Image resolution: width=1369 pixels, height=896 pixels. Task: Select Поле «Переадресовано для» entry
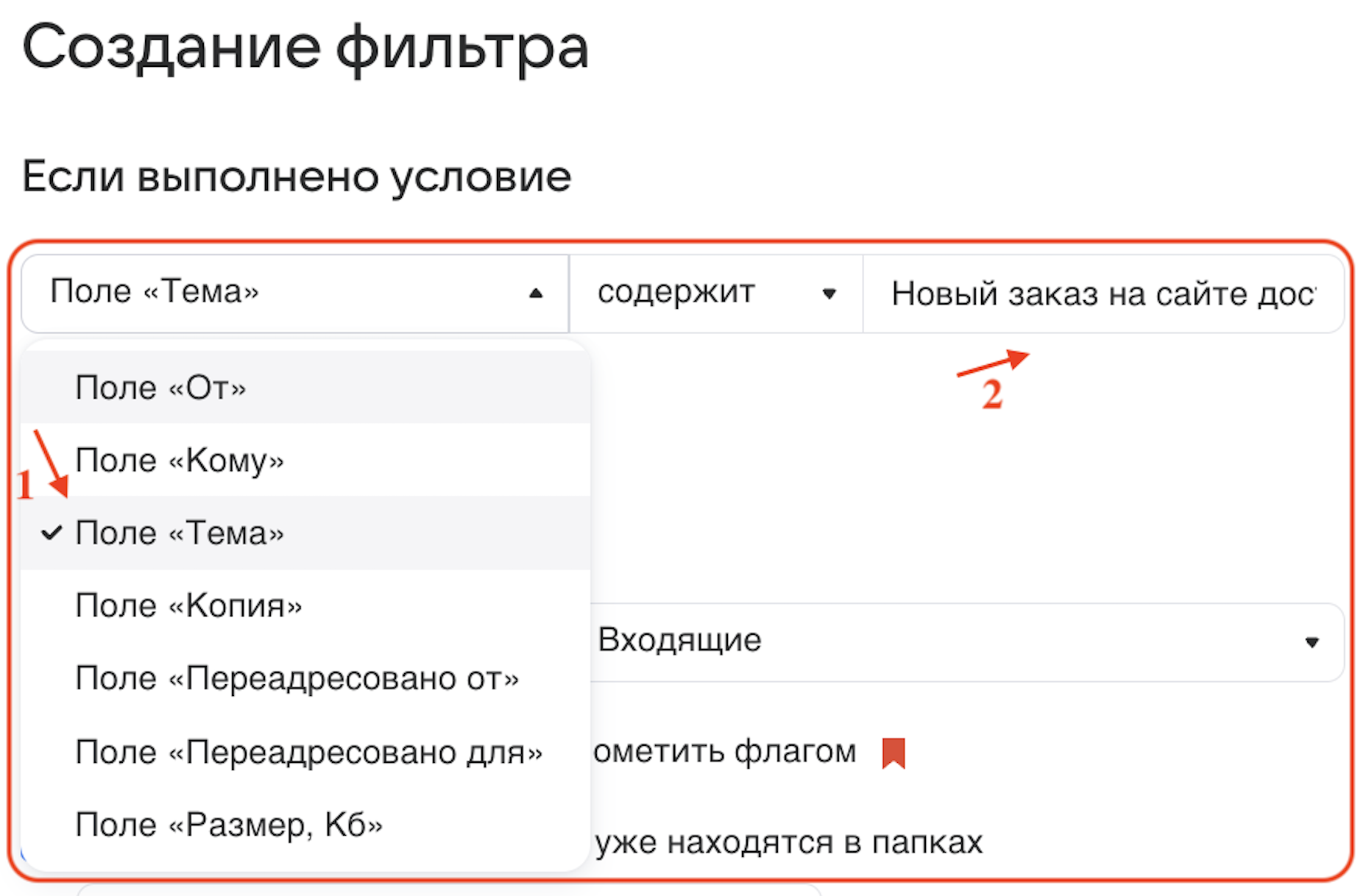coord(308,753)
